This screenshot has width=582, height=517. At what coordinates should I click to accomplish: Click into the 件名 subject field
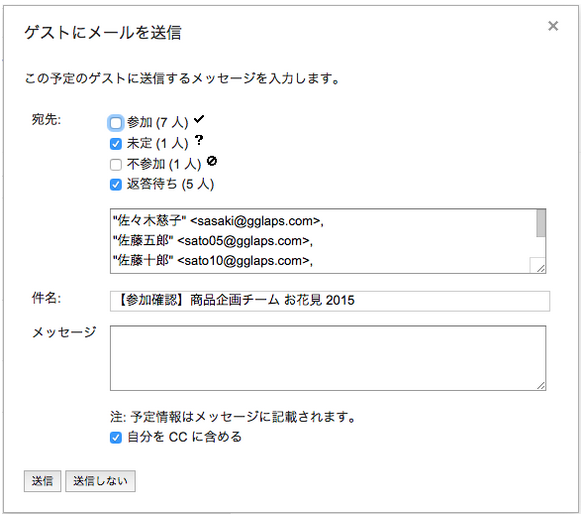(x=330, y=301)
